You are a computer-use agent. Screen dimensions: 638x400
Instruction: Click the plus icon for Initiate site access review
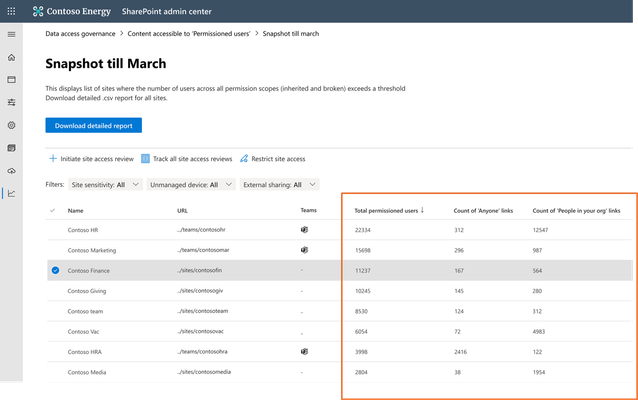point(53,159)
